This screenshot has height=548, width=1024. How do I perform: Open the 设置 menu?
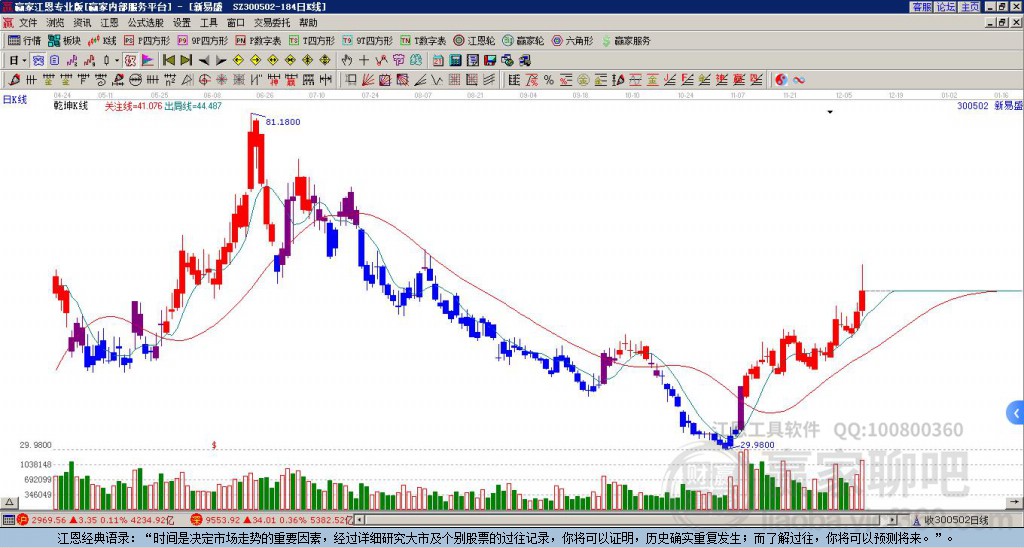(182, 23)
